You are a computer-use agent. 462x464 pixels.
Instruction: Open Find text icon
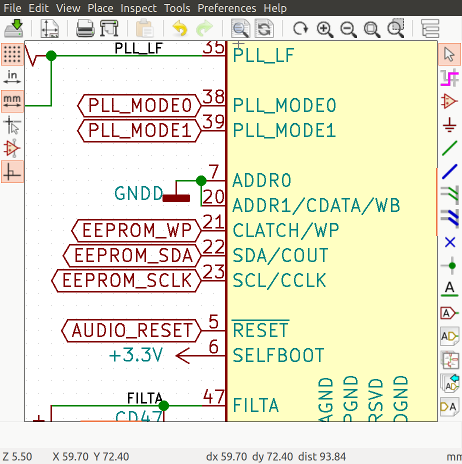(240, 29)
